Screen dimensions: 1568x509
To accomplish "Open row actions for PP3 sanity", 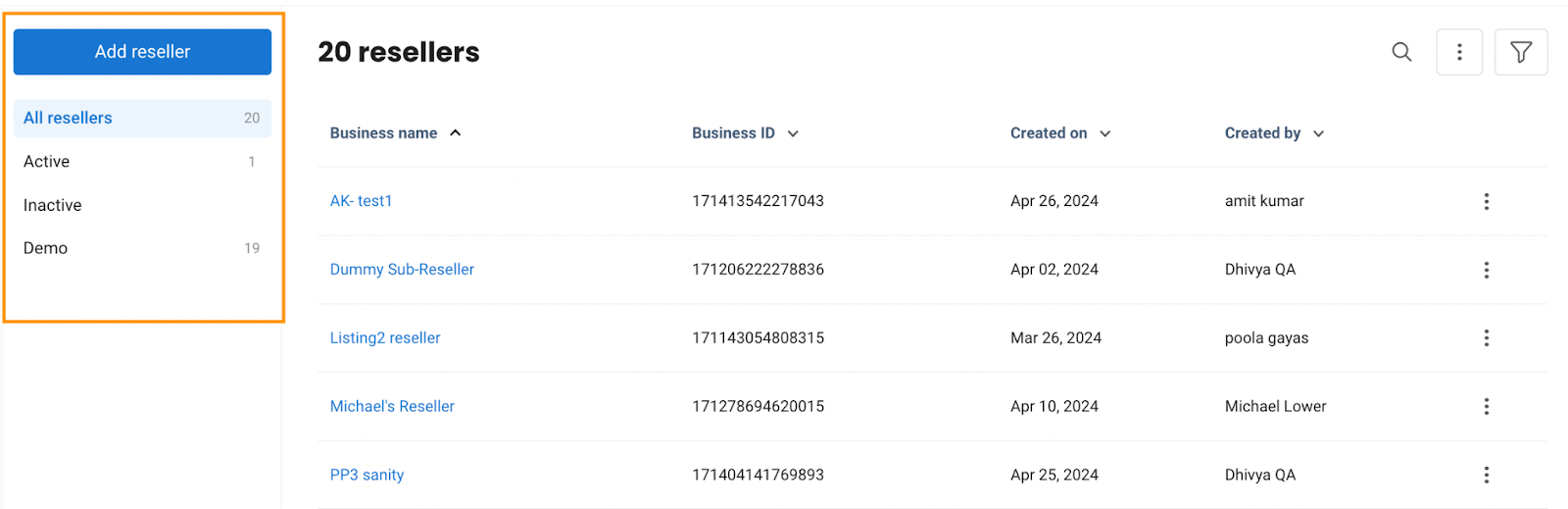I will pos(1487,475).
